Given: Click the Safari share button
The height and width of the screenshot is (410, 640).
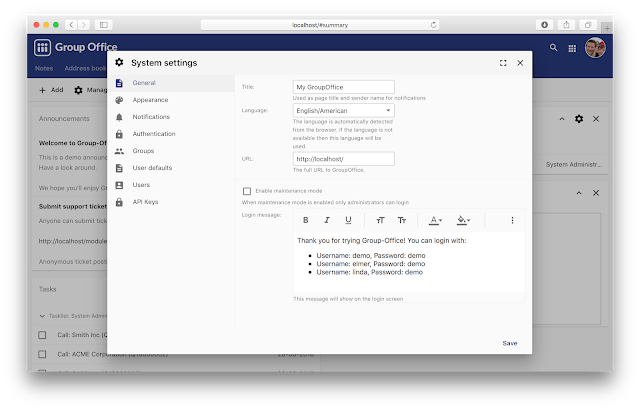Looking at the screenshot, I should [566, 25].
